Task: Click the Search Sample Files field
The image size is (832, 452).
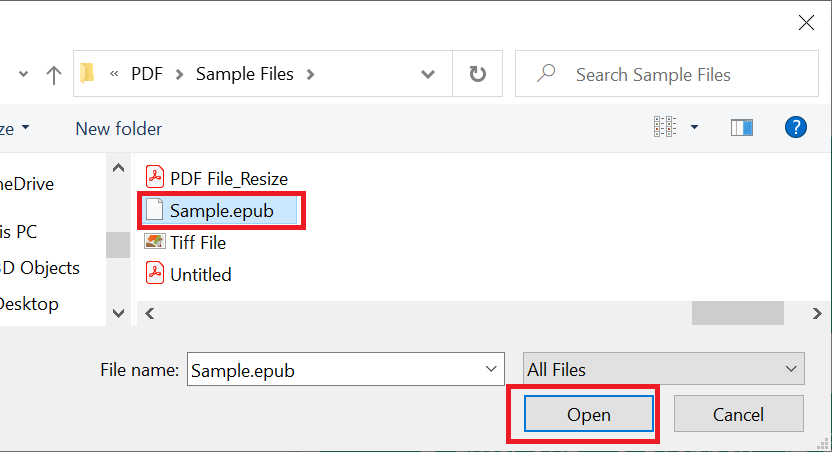Action: (666, 74)
